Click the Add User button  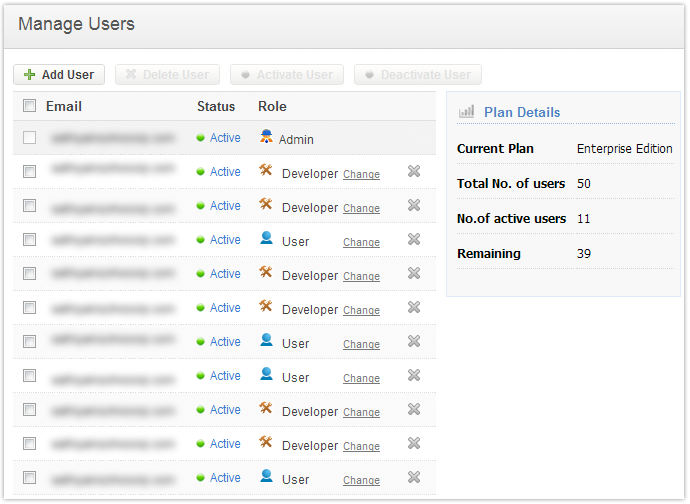tap(59, 74)
